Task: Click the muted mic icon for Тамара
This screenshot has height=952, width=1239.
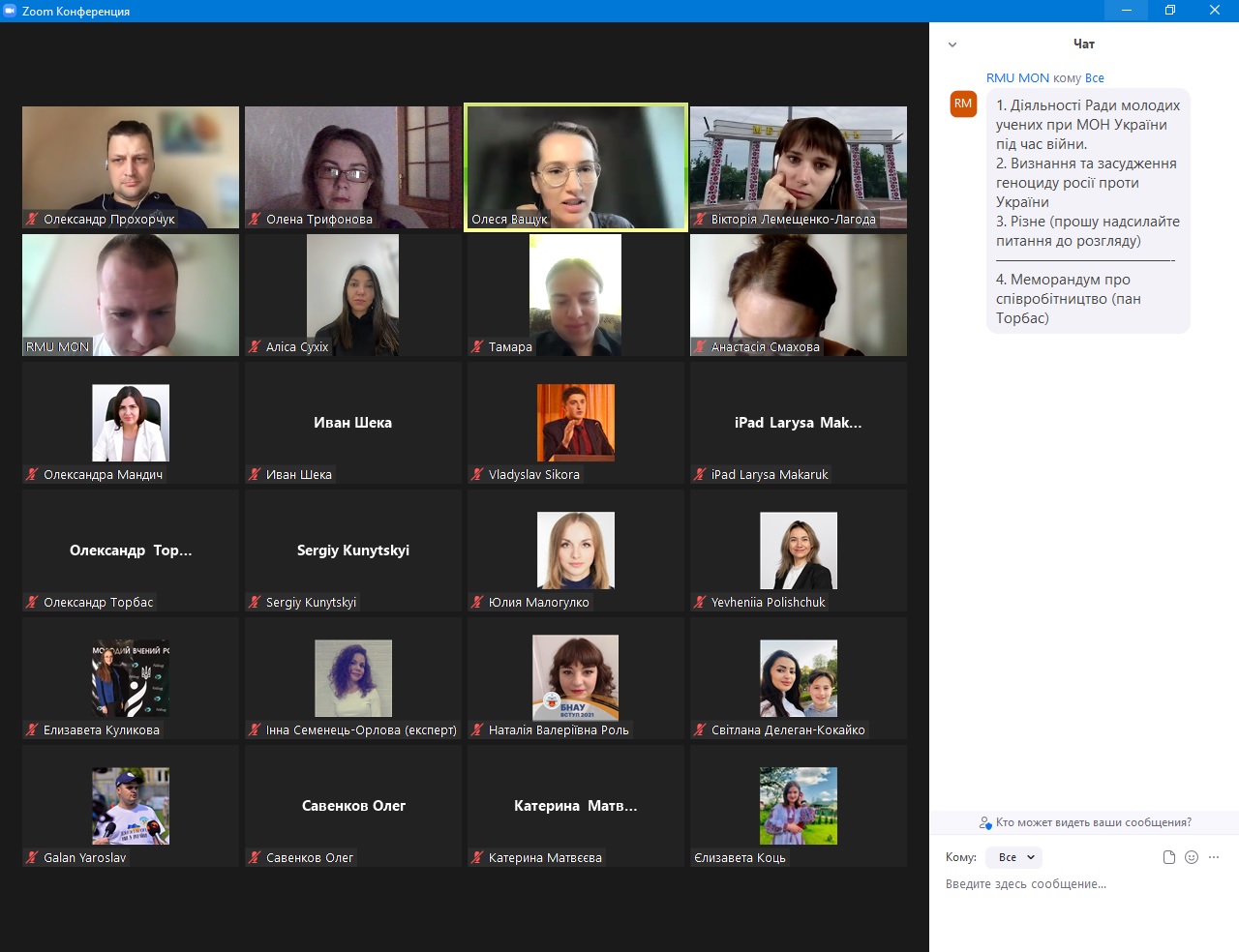Action: click(477, 347)
